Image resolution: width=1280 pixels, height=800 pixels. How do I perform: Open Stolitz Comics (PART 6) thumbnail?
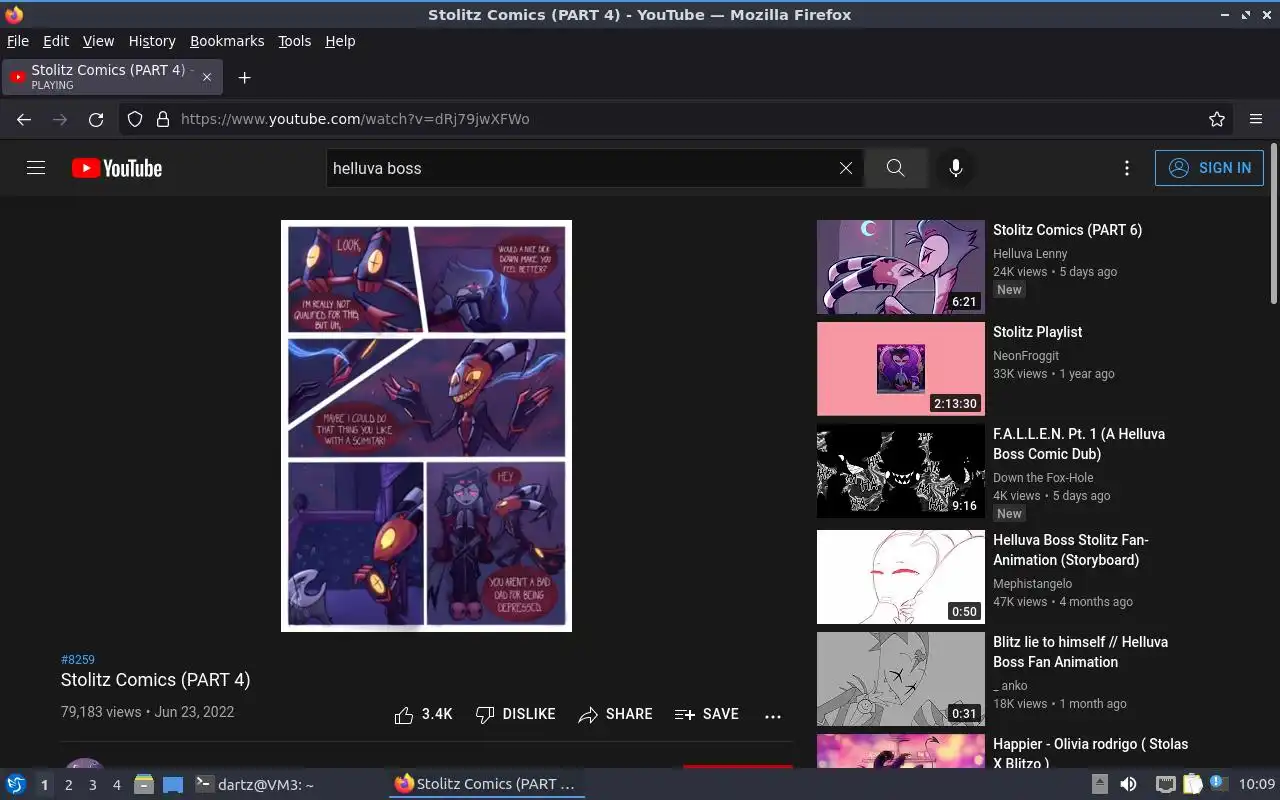pyautogui.click(x=901, y=267)
